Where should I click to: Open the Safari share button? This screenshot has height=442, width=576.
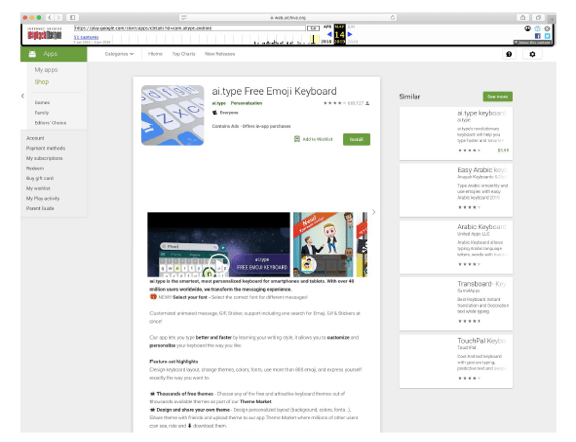[x=522, y=17]
